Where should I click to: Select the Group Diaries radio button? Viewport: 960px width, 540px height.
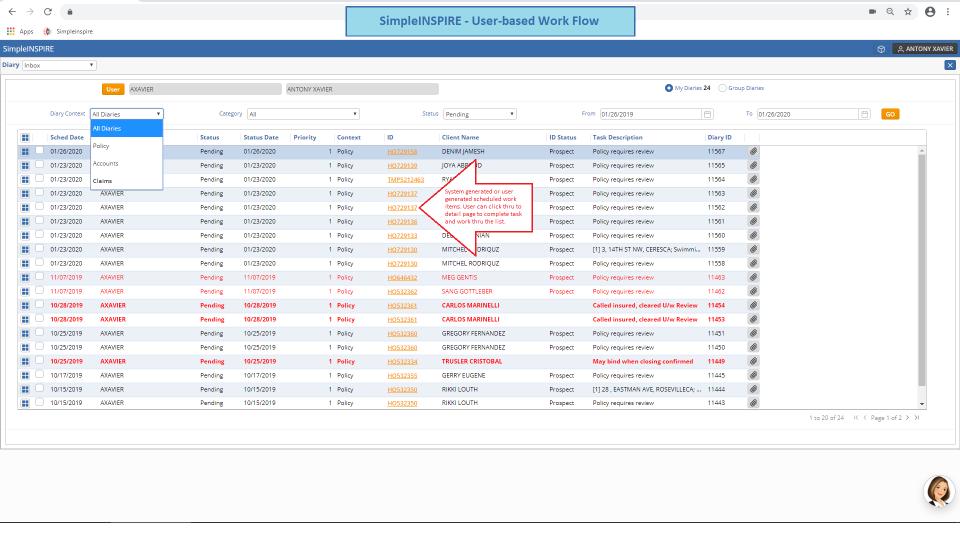722,88
